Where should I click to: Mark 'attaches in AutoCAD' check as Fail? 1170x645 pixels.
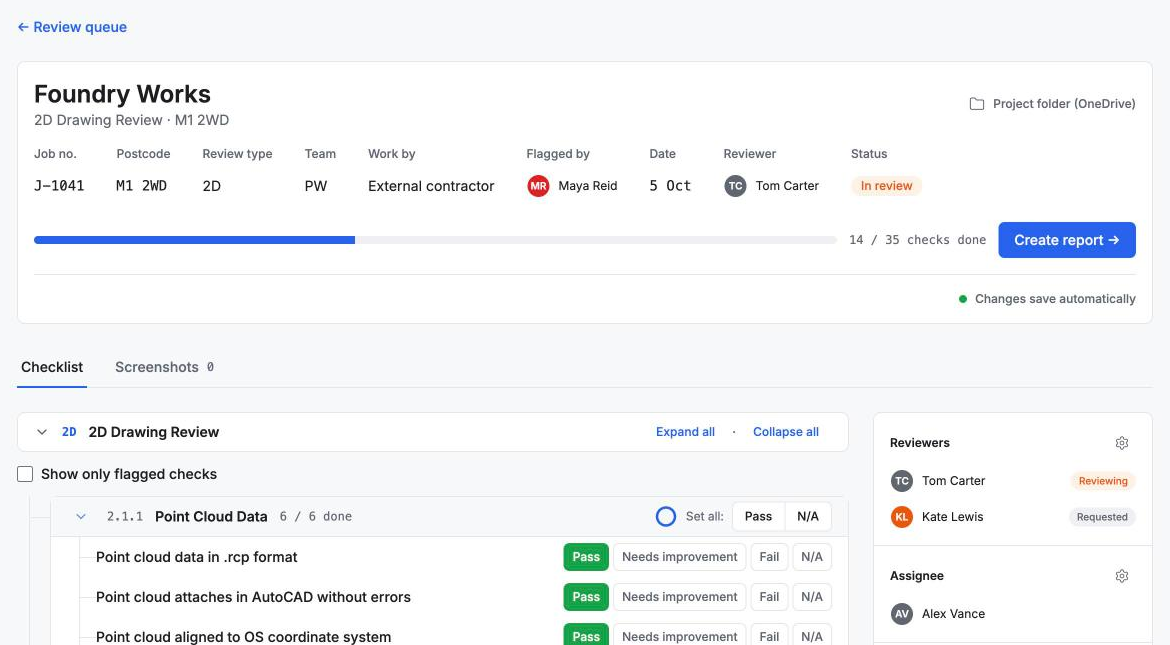[x=769, y=597]
